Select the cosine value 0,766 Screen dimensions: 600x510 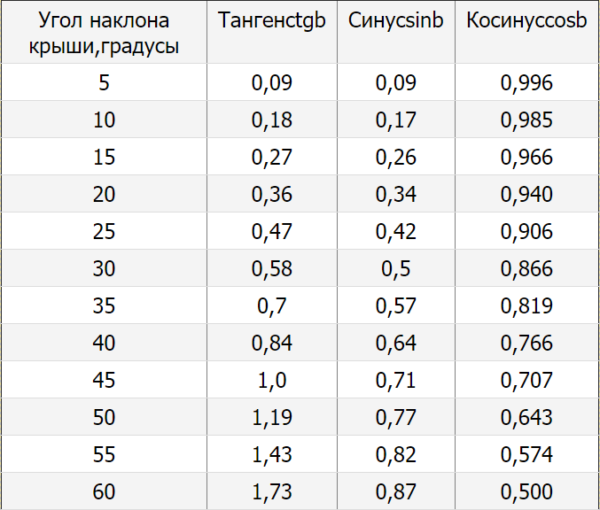pos(525,343)
